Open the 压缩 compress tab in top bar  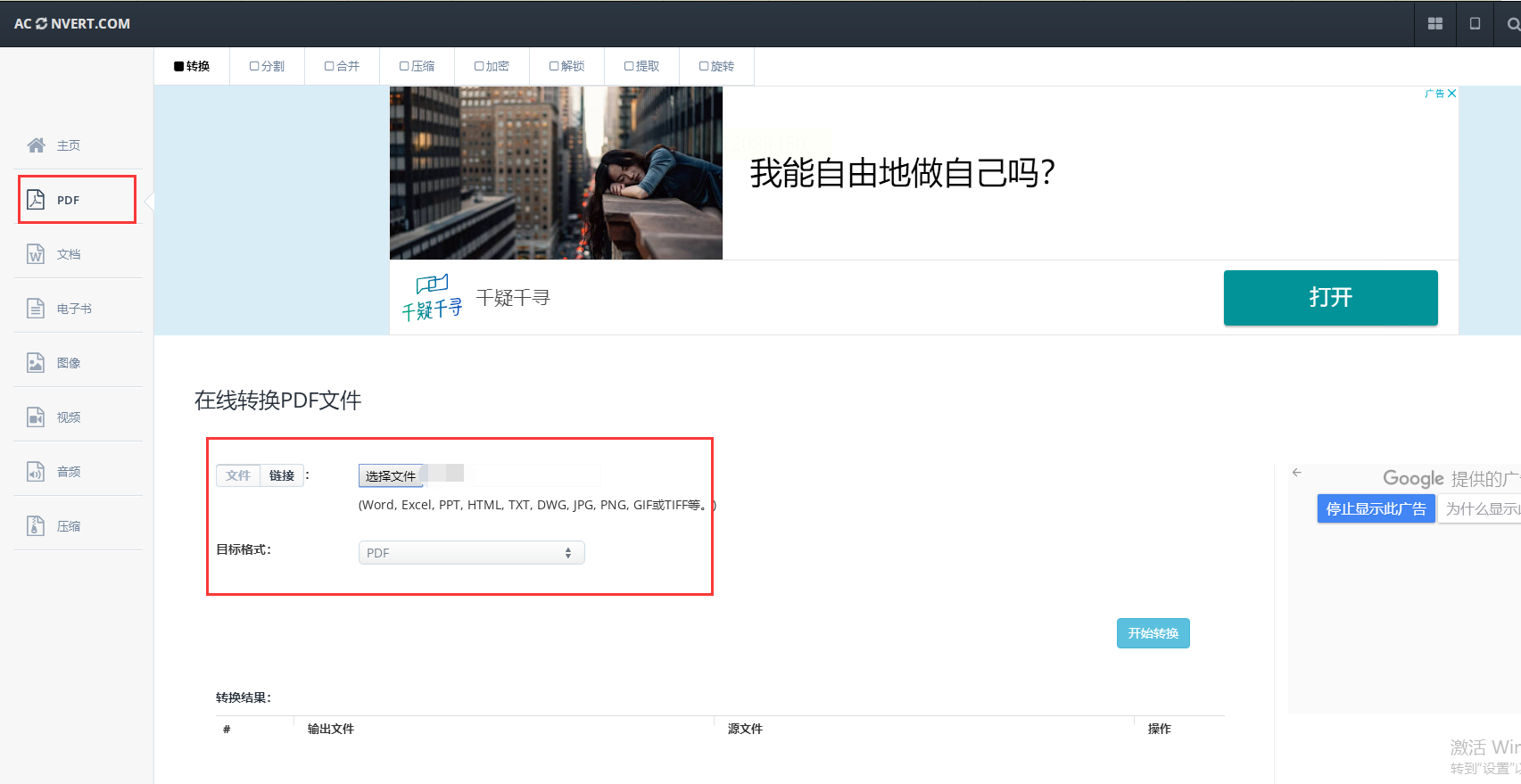[x=417, y=66]
